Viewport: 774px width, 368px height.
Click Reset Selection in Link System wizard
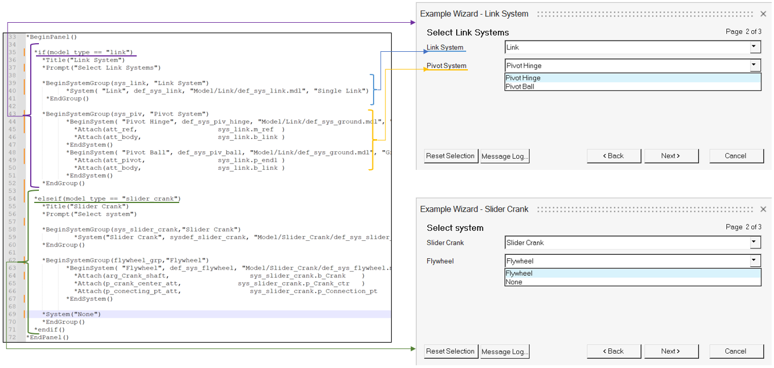tap(451, 156)
